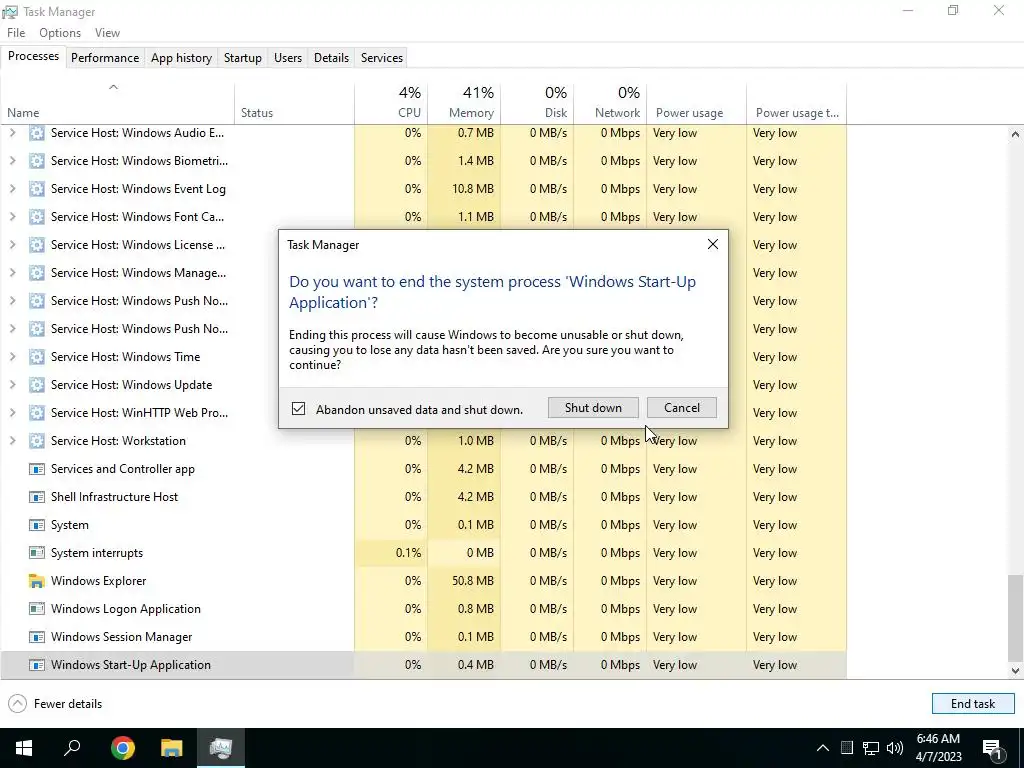Show hidden system tray icons
1024x768 pixels.
823,748
